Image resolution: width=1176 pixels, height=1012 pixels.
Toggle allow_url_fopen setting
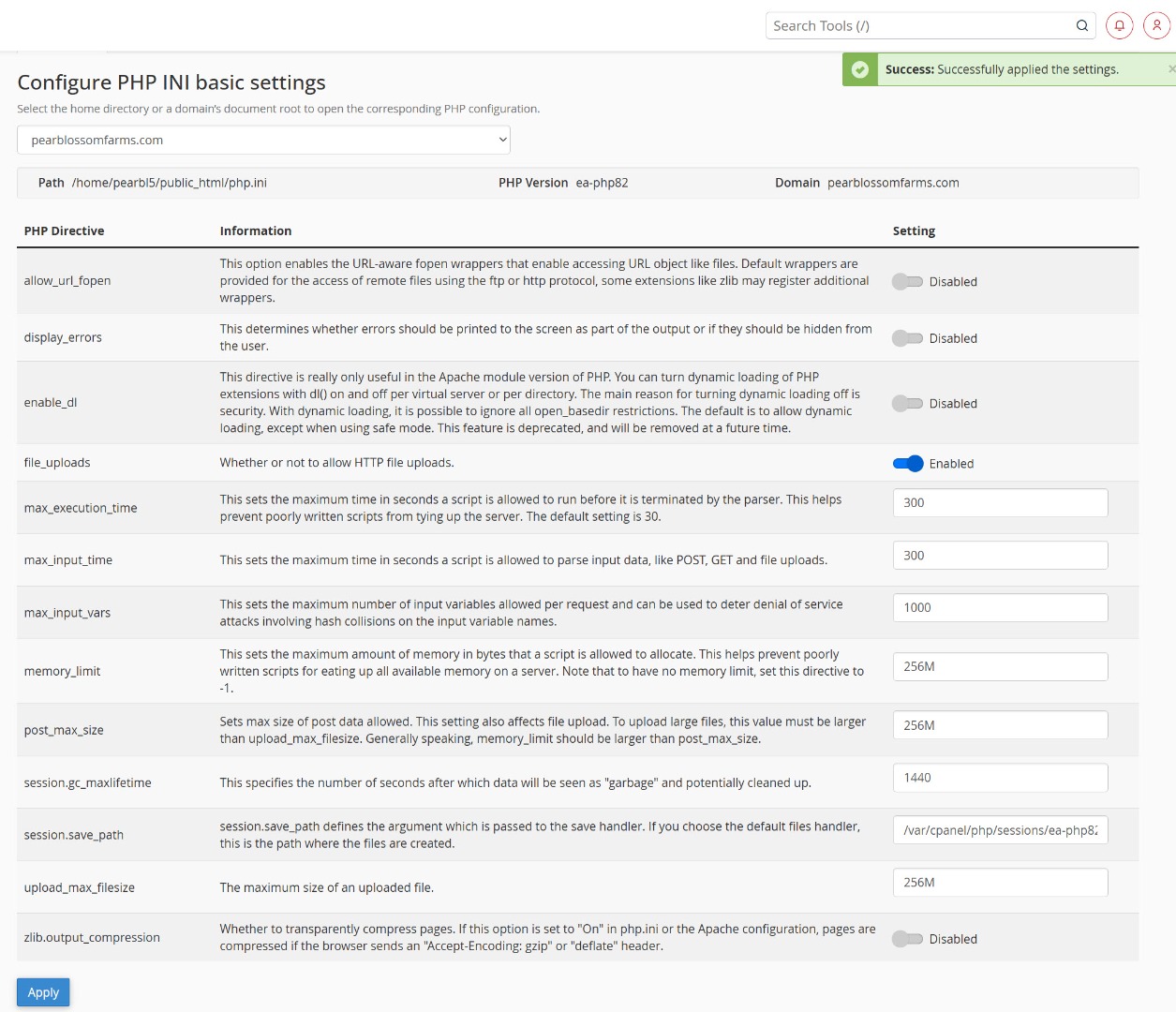[907, 282]
